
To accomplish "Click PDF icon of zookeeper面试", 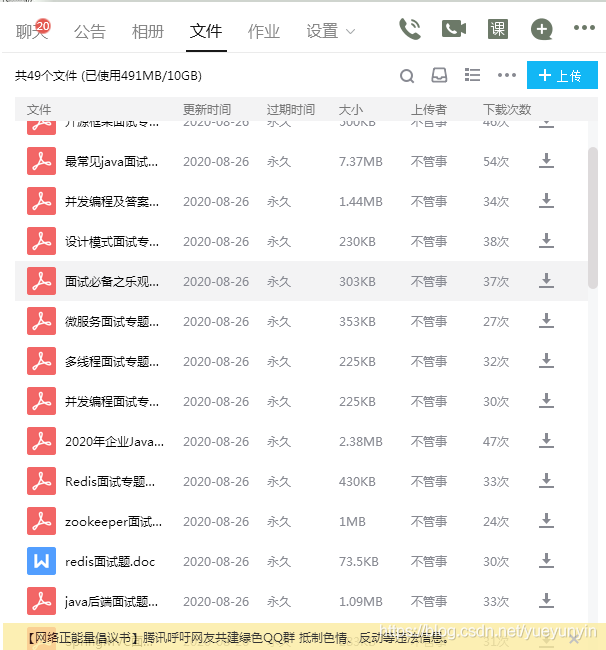I will tap(41, 521).
